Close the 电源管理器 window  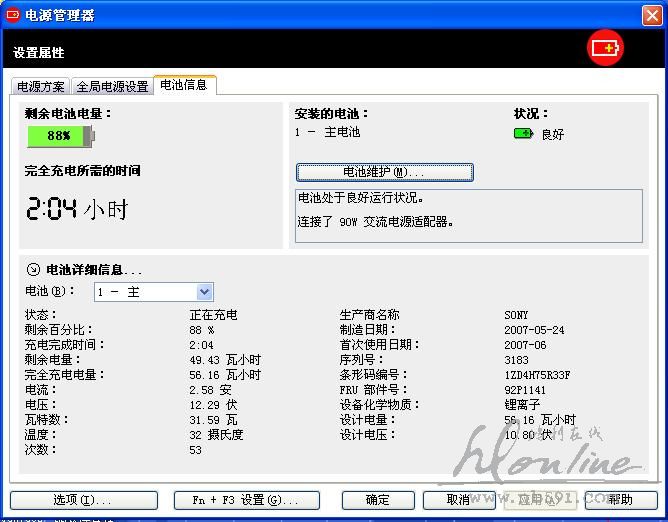(652, 16)
